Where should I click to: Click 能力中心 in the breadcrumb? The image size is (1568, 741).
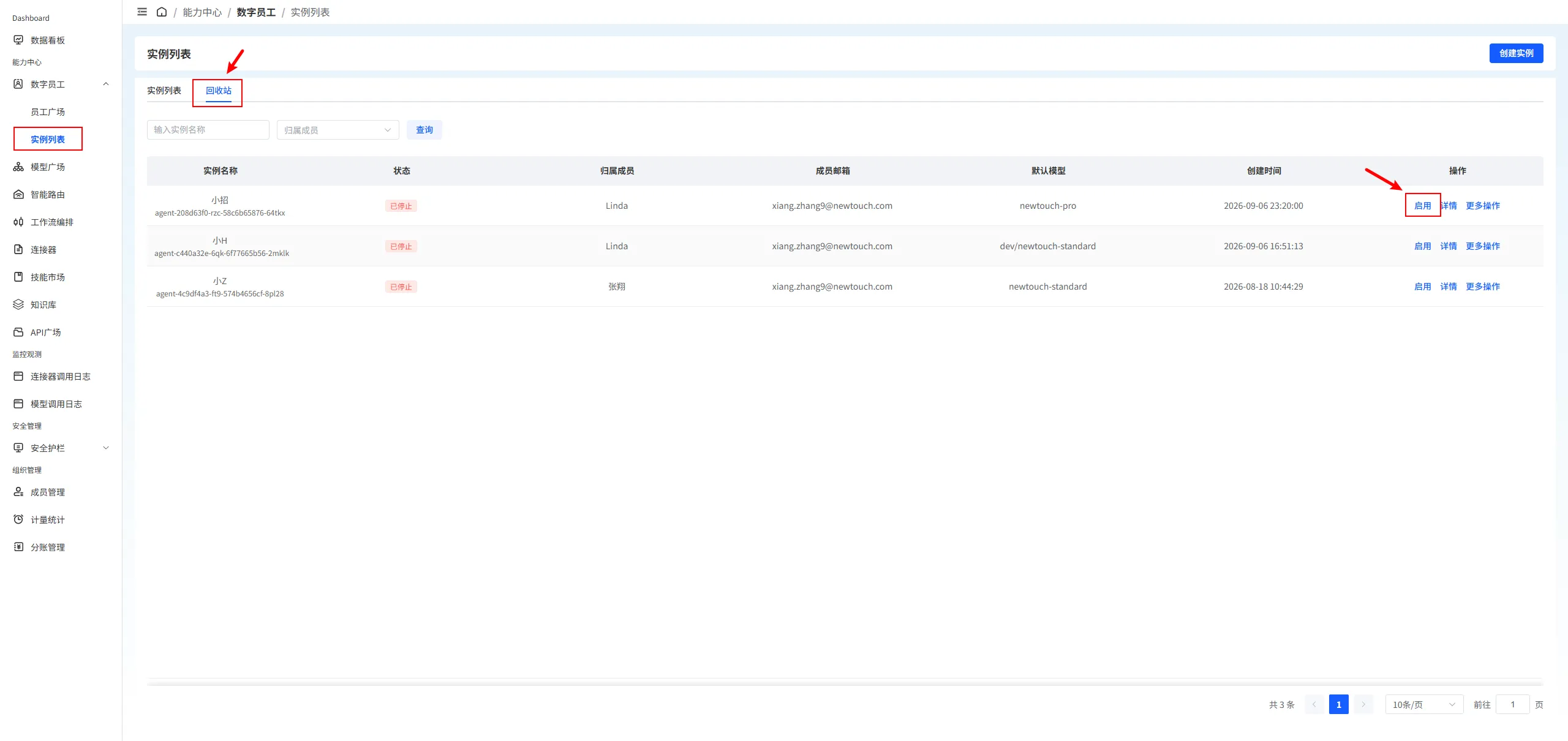[x=202, y=12]
